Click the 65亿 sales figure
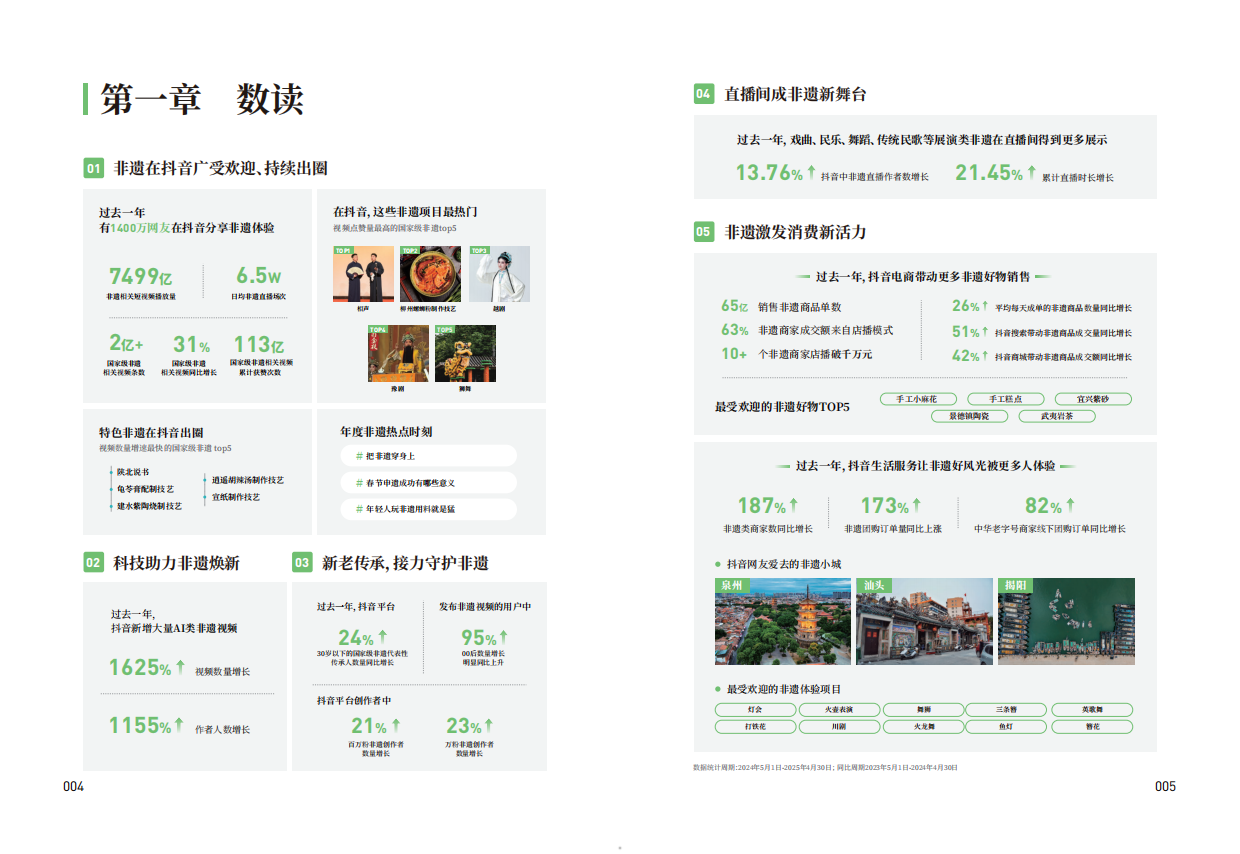 (735, 307)
